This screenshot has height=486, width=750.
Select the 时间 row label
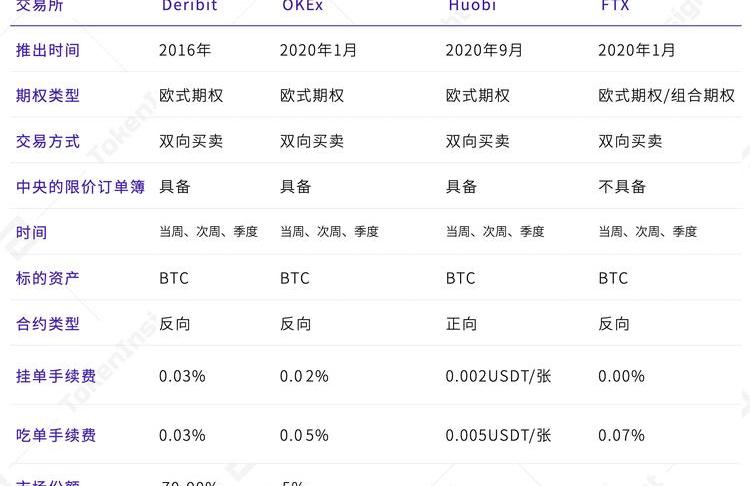(x=32, y=232)
